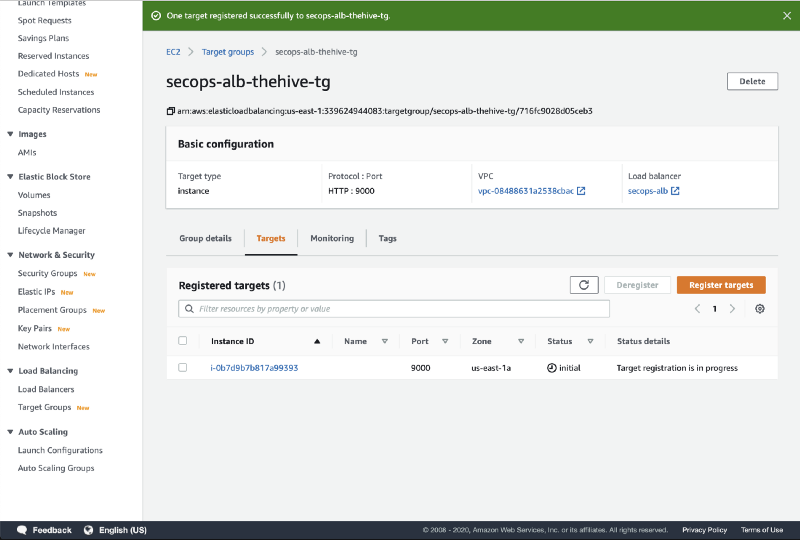The width and height of the screenshot is (800, 540).
Task: Check the box for instance i-0b7d9b7b817a99393
Action: 182,368
